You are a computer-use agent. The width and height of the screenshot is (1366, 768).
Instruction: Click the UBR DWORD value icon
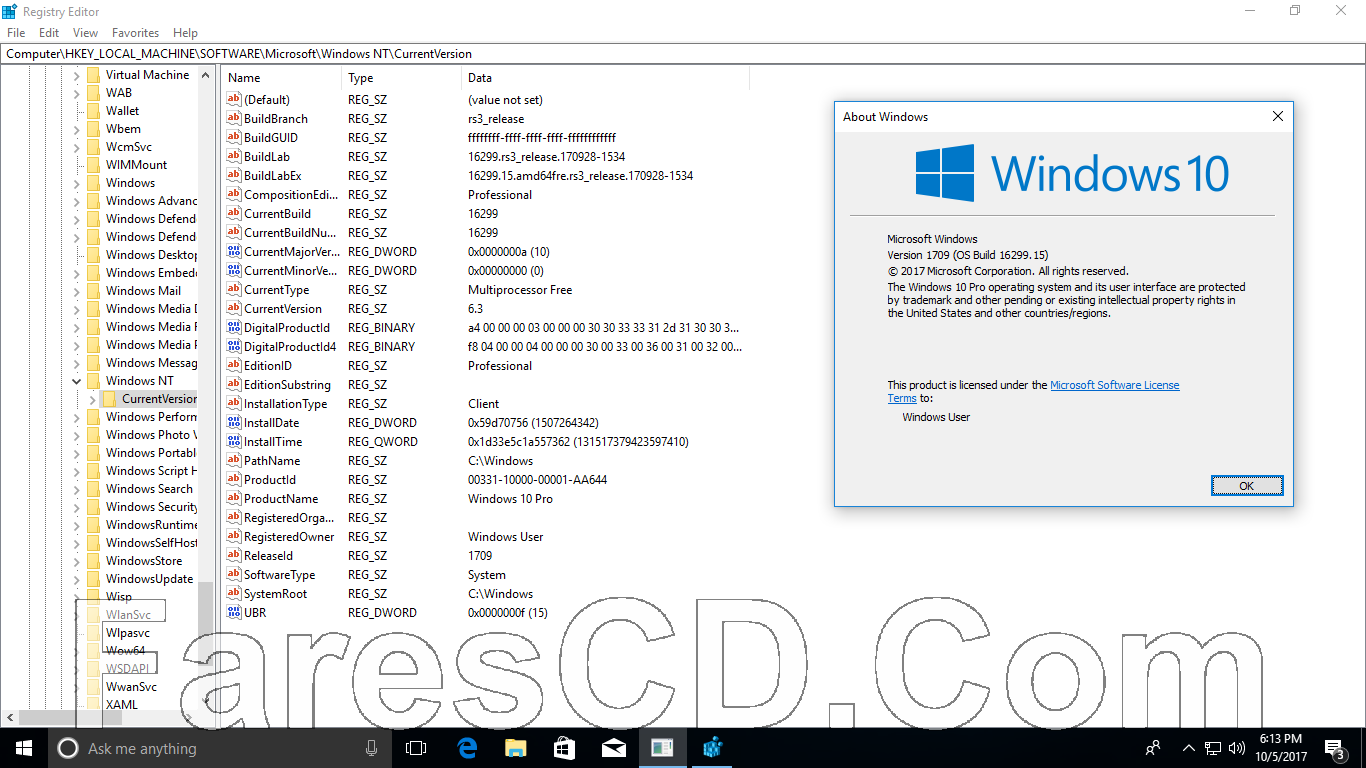(x=234, y=613)
